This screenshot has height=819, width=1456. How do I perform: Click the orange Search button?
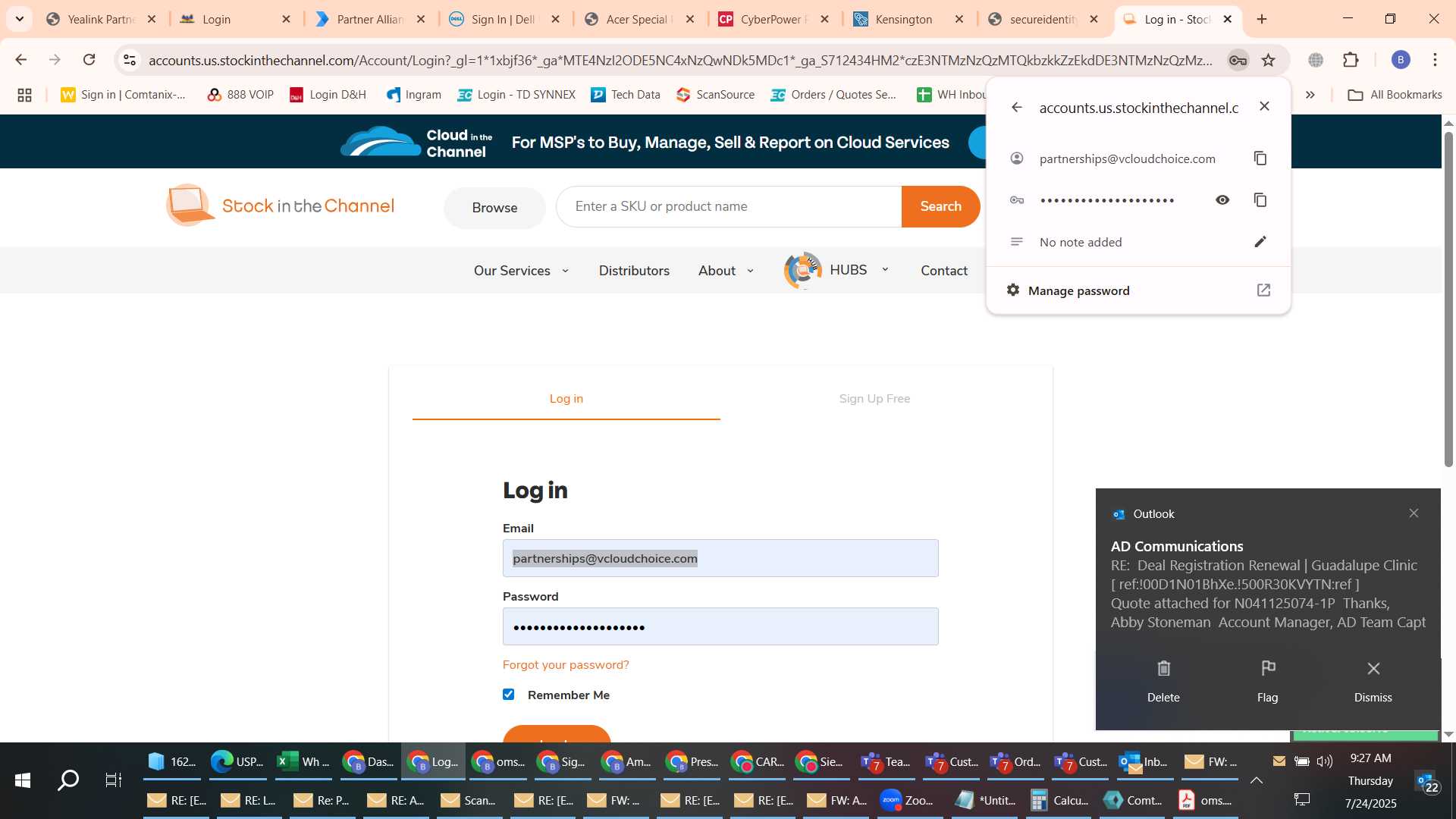940,206
